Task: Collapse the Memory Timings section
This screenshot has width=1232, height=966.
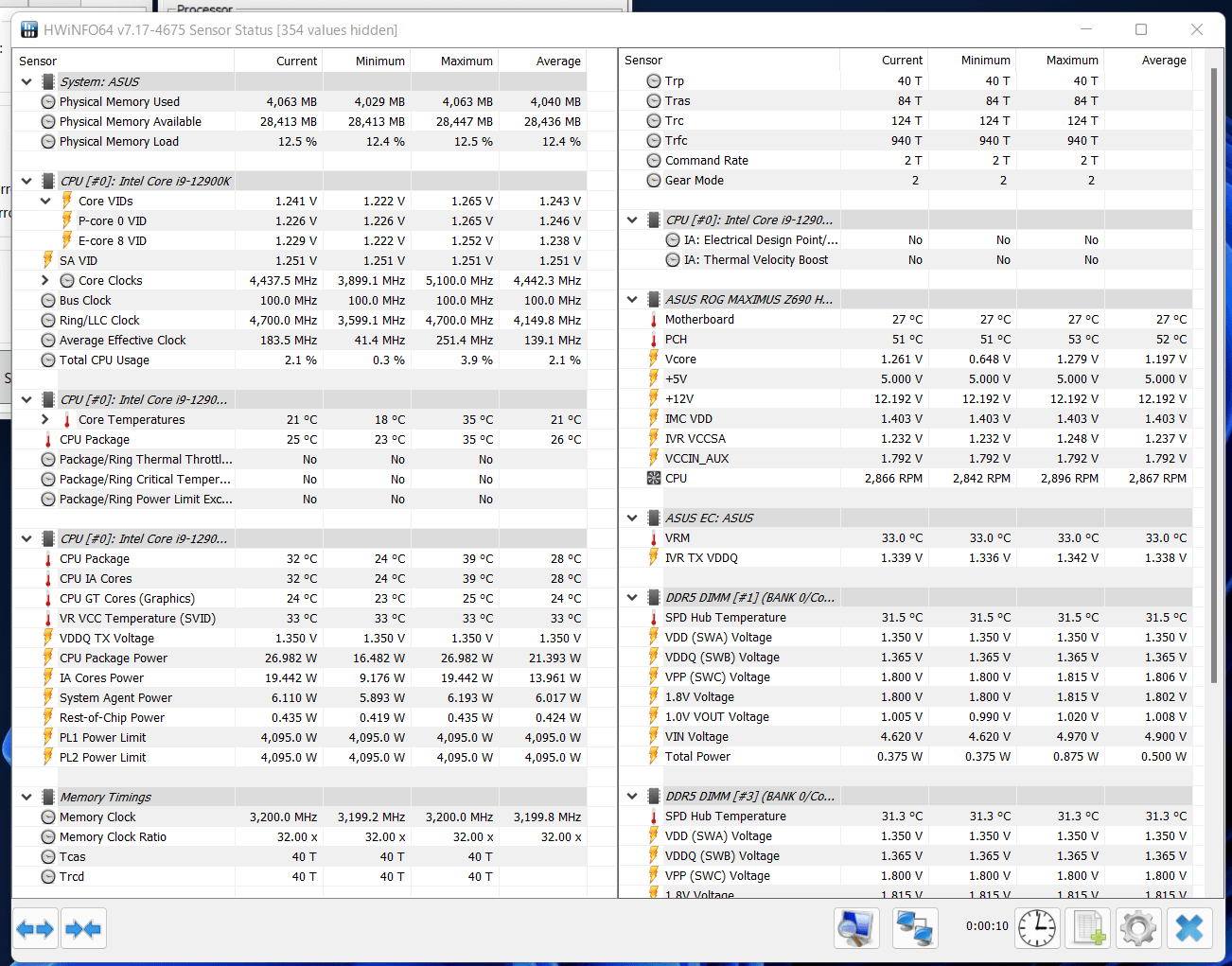Action: coord(26,797)
